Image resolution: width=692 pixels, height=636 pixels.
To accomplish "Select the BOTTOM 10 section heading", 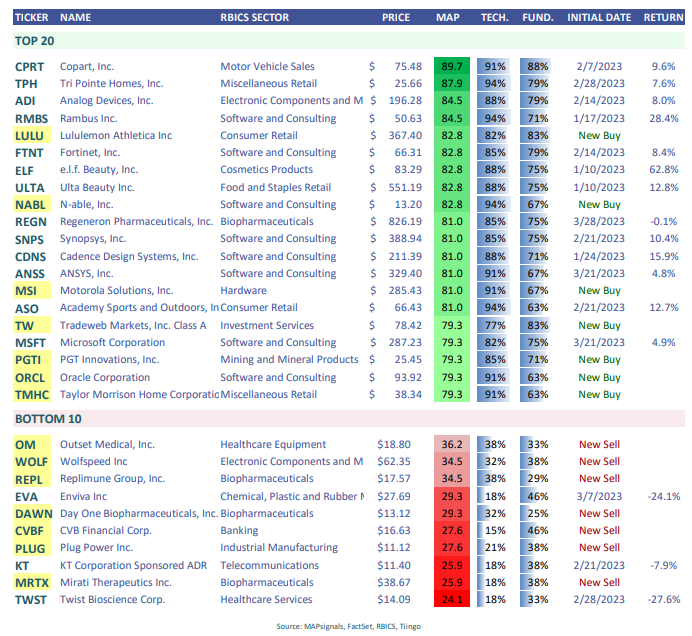I will 48,419.
